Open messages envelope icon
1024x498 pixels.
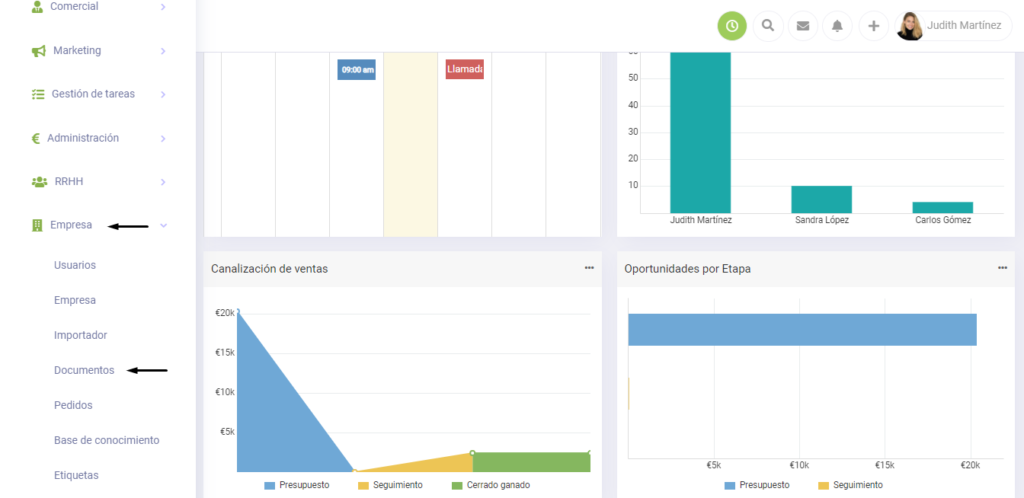[x=802, y=26]
